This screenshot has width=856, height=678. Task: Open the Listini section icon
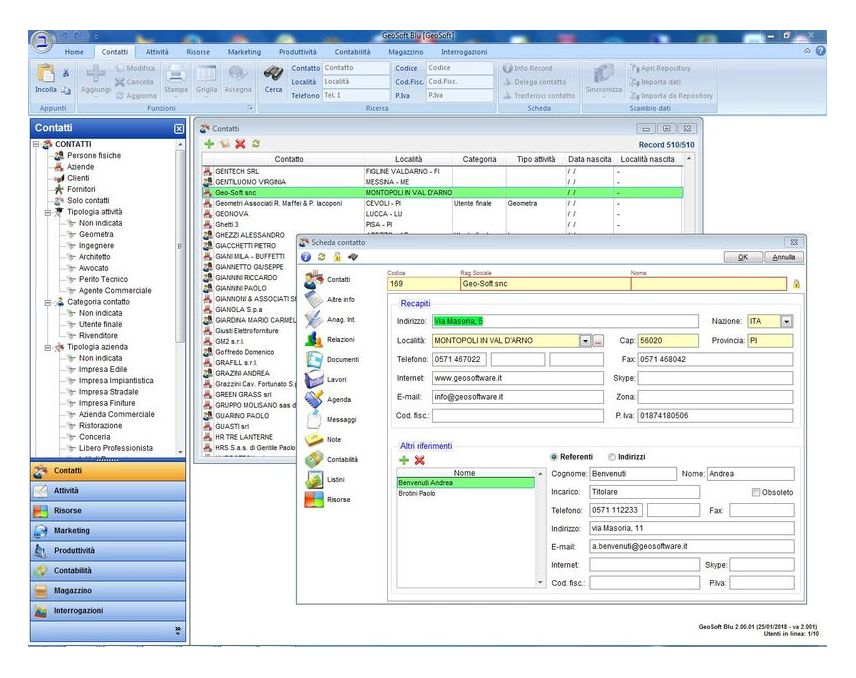click(x=314, y=479)
